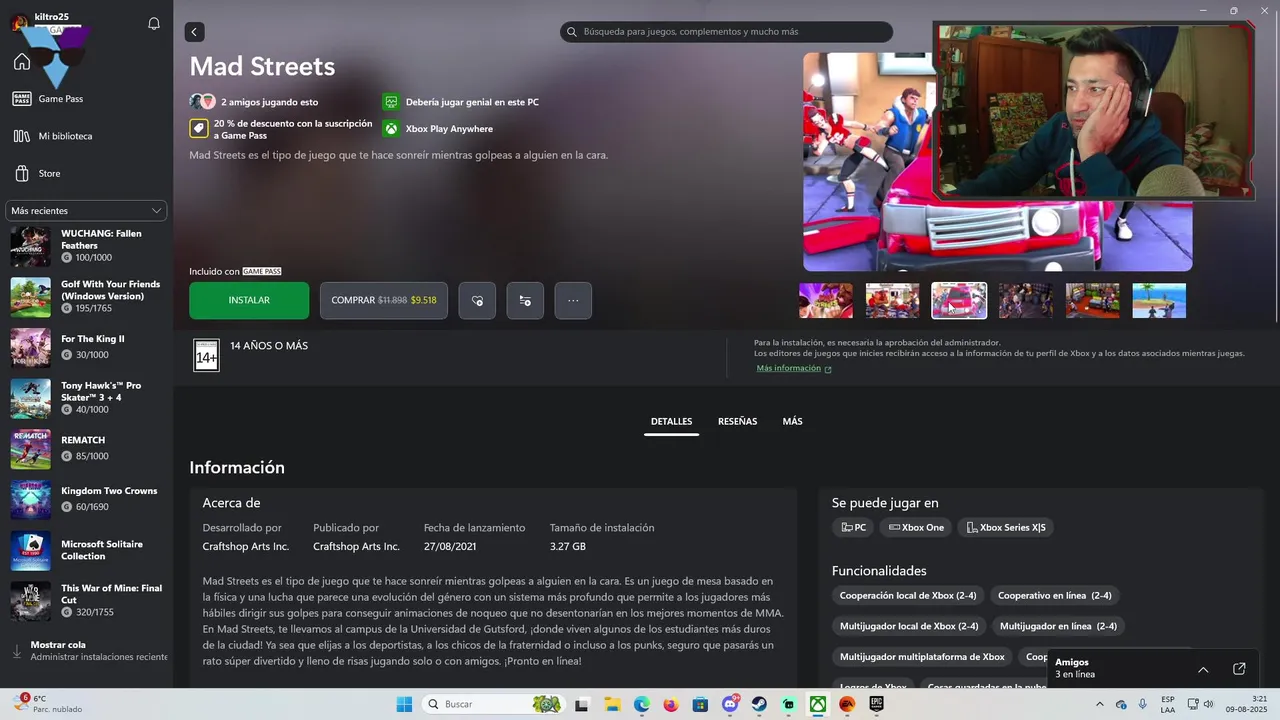Screen dimensions: 1280x720
Task: Open Microsoft Solitaire Collection entry
Action: pyautogui.click(x=86, y=550)
